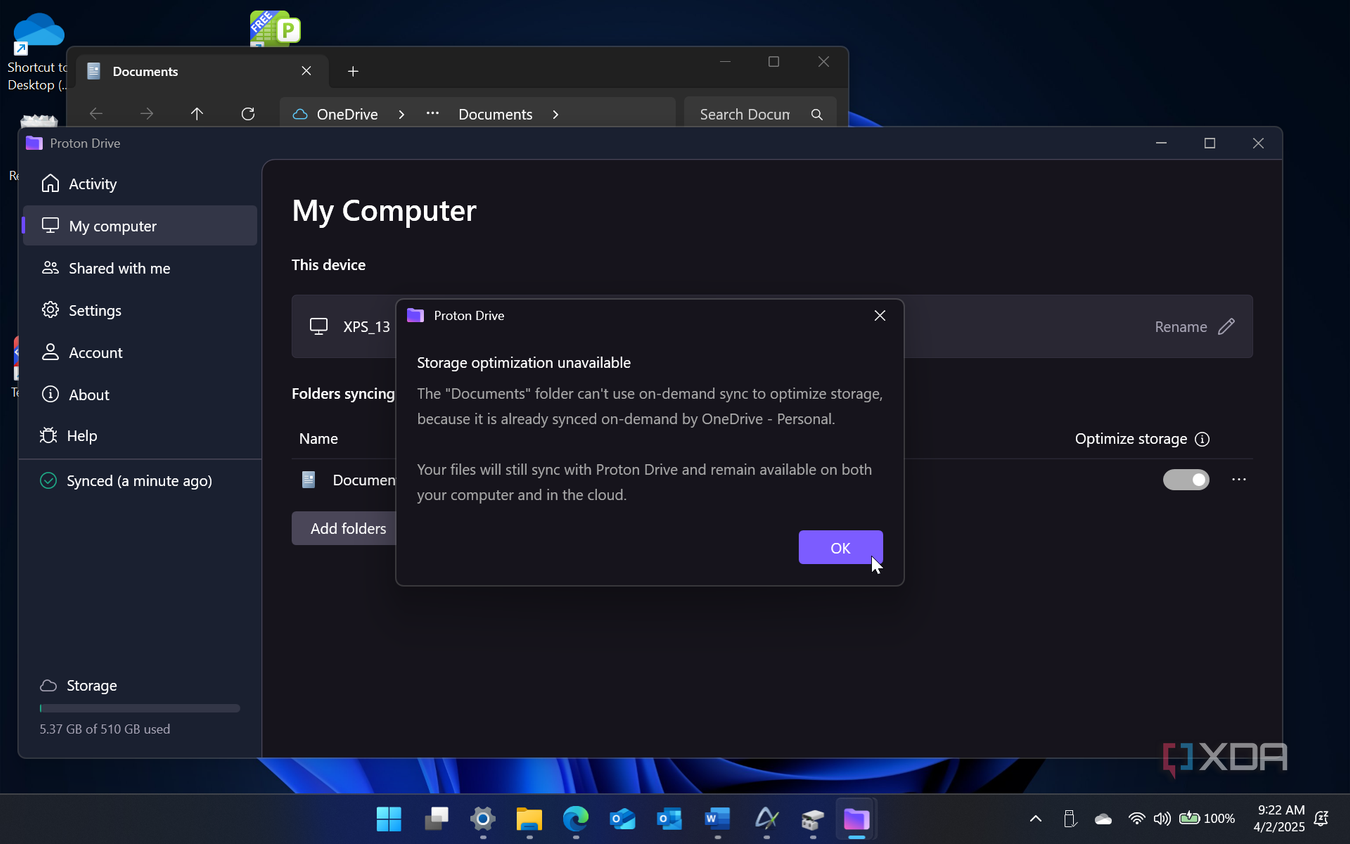Click the Help bug icon in sidebar
Viewport: 1350px width, 844px height.
click(x=48, y=436)
